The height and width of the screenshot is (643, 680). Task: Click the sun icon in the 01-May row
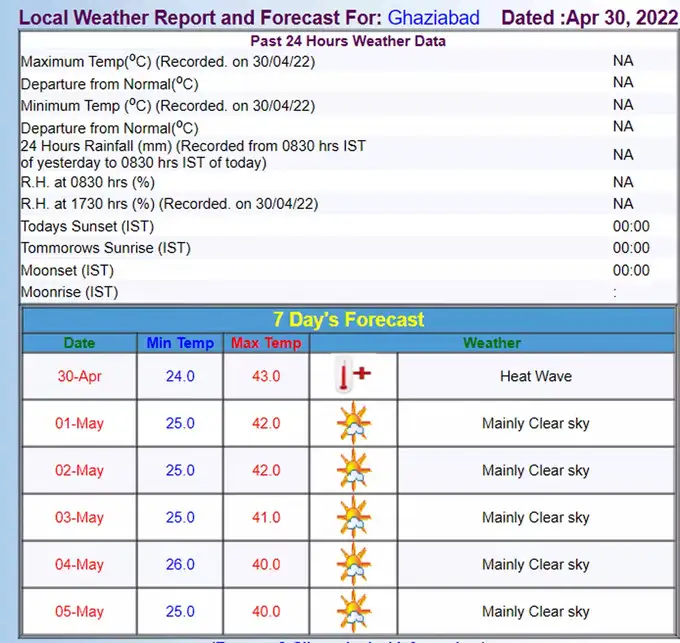pyautogui.click(x=353, y=423)
